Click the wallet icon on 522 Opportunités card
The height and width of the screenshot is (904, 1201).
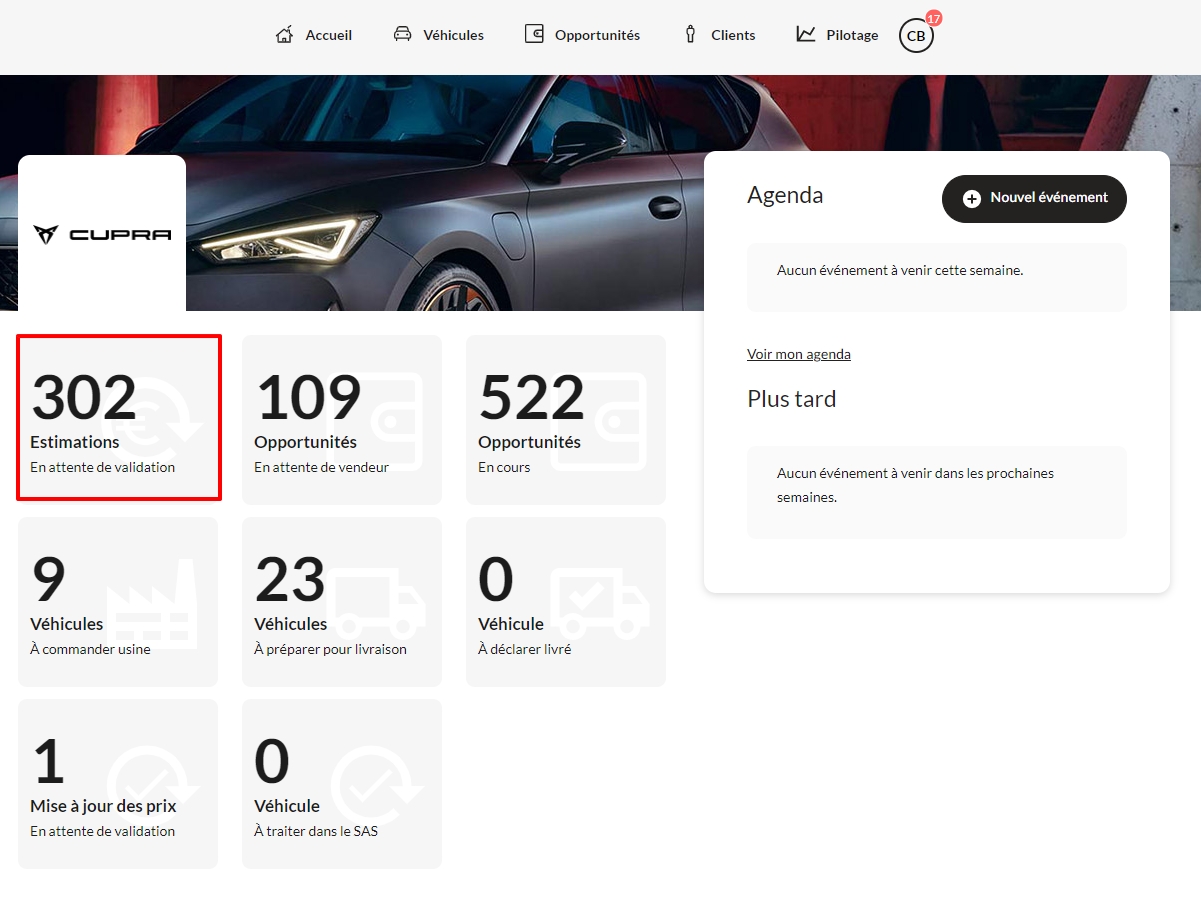[599, 421]
